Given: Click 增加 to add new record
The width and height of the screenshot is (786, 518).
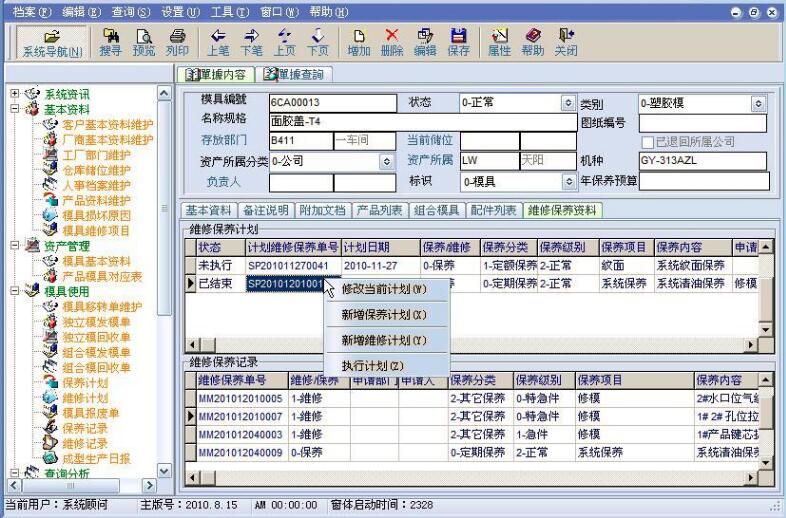Looking at the screenshot, I should (x=358, y=37).
